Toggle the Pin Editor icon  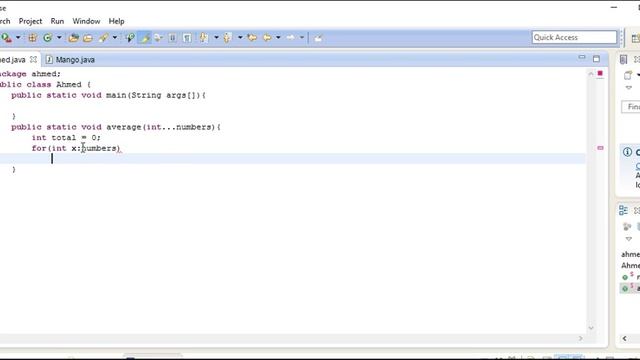pos(318,38)
